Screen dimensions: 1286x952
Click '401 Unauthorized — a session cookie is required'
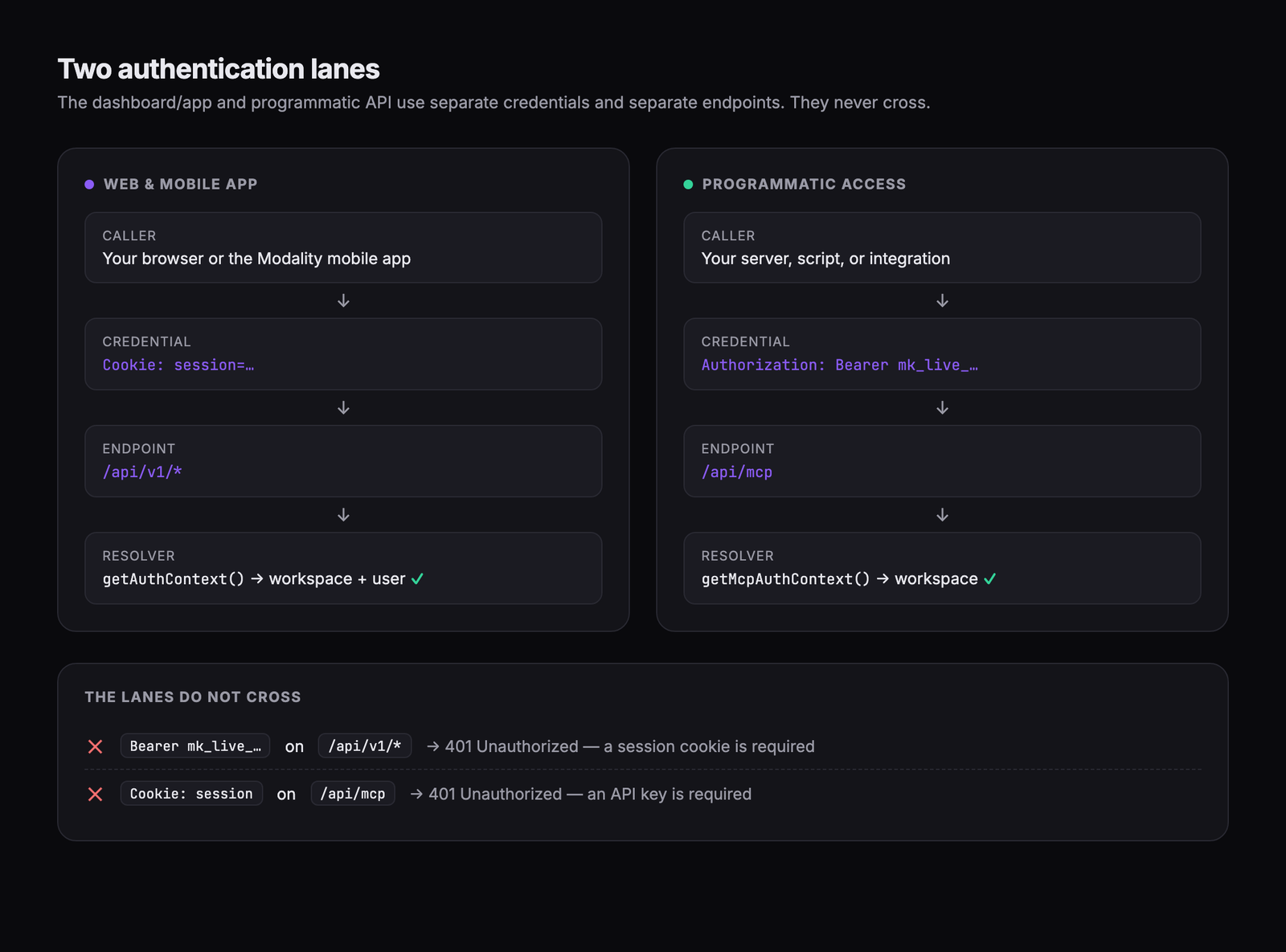point(629,746)
